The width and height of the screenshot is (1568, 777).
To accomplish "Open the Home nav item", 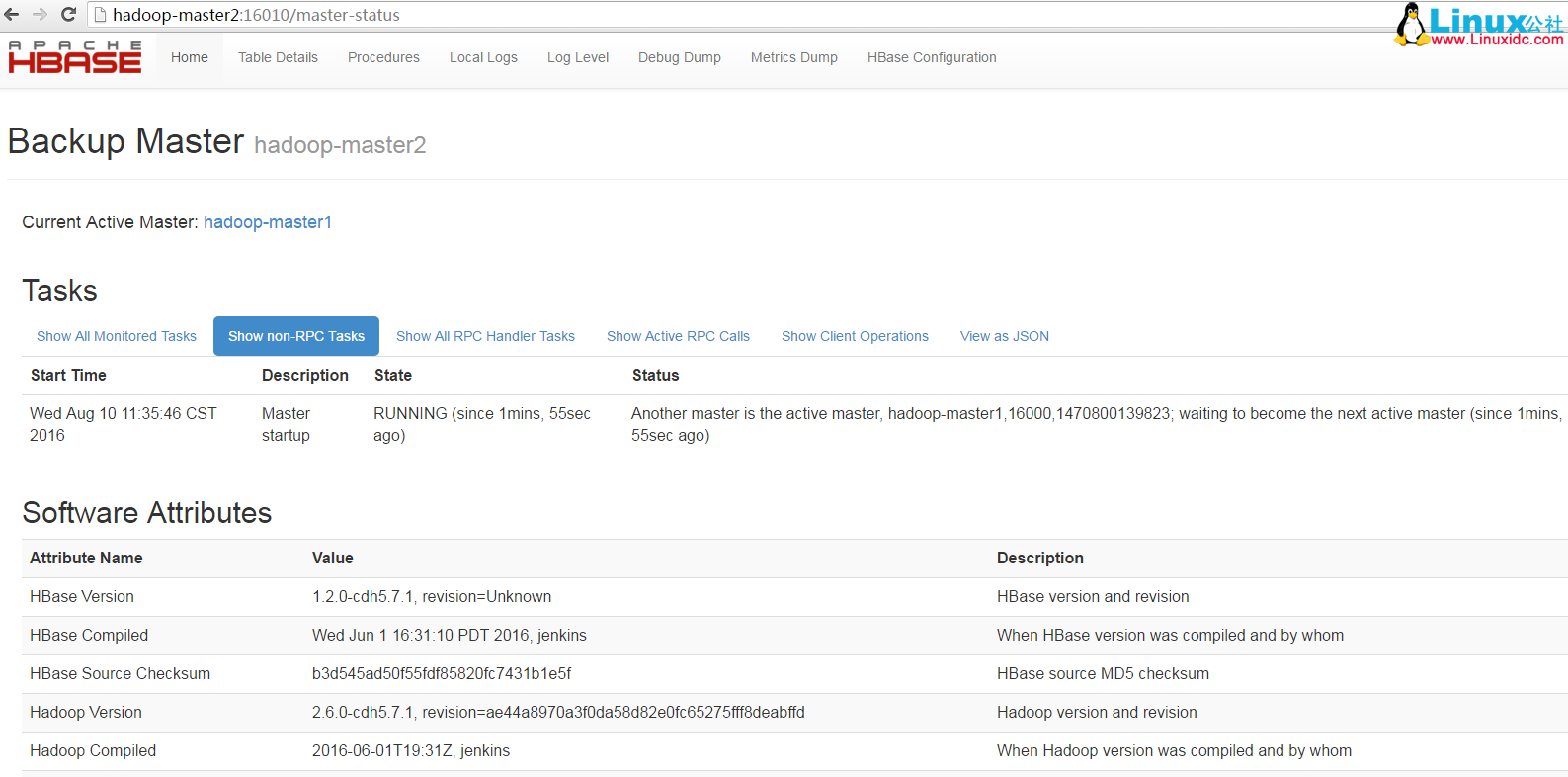I will 190,57.
